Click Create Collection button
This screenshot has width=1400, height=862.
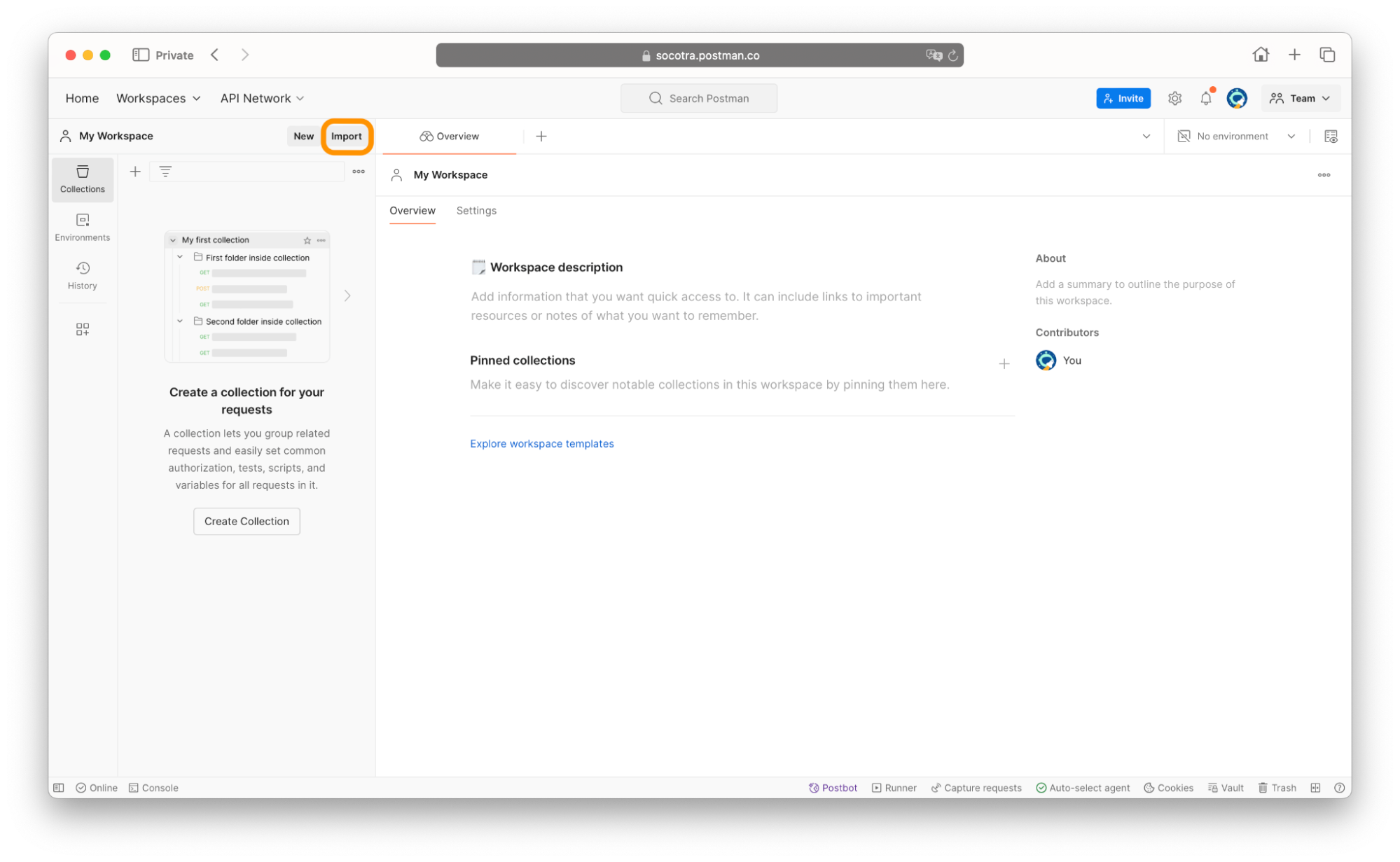tap(246, 521)
